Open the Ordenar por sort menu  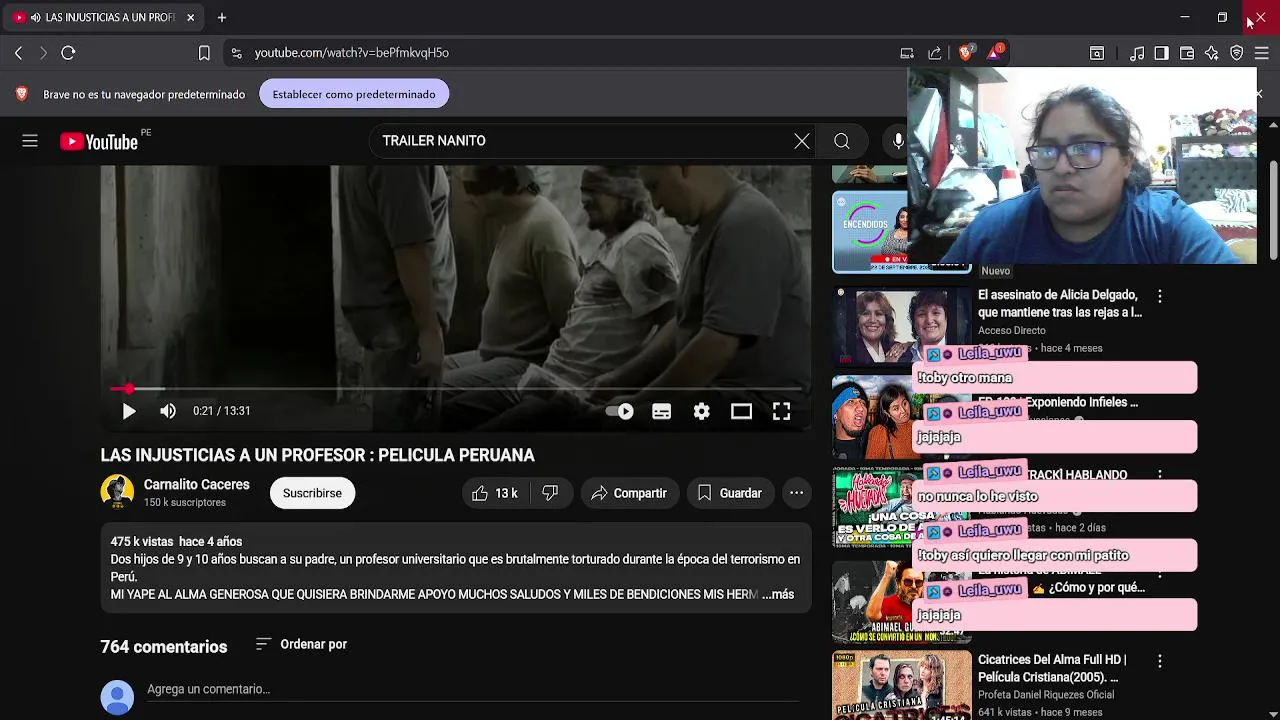[301, 644]
